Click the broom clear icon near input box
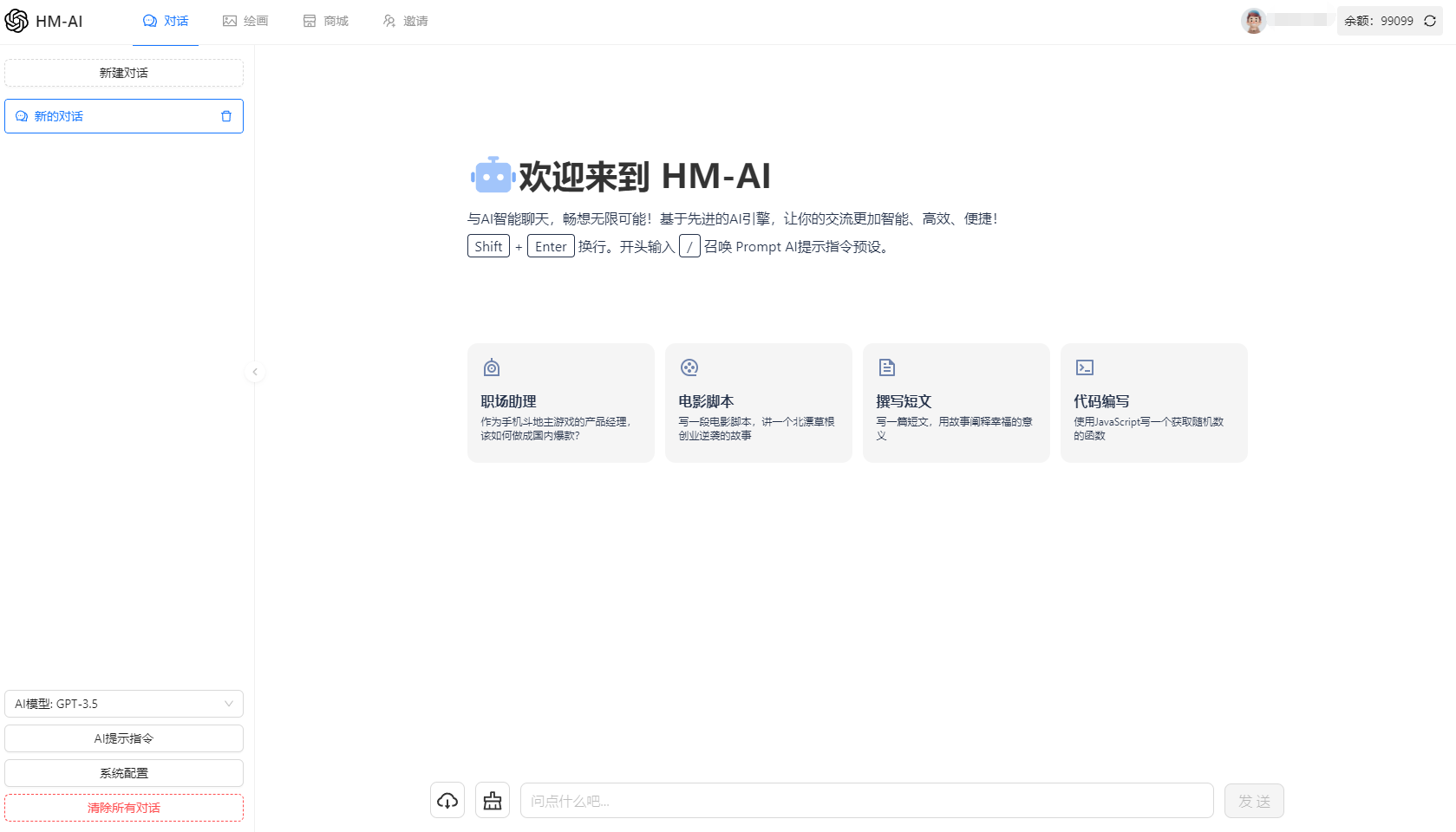The image size is (1456, 832). point(492,800)
